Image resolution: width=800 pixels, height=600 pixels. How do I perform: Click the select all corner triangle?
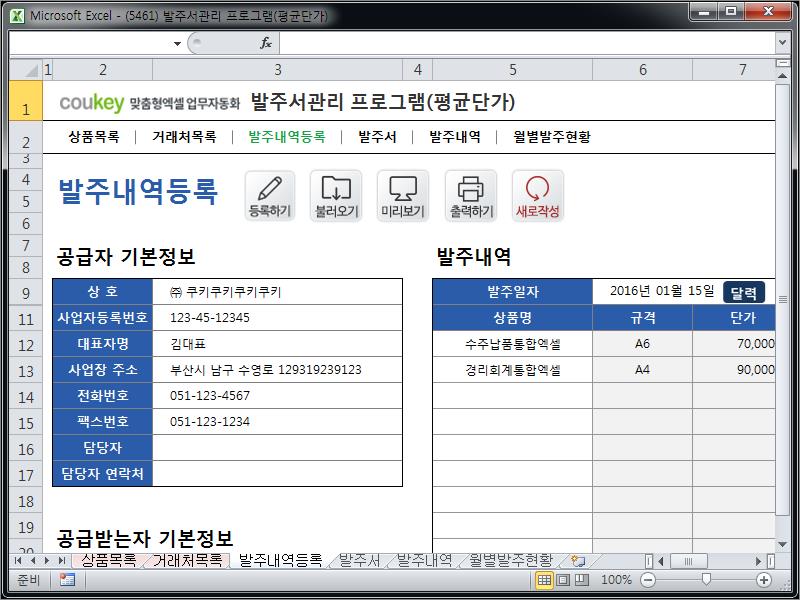tap(26, 69)
